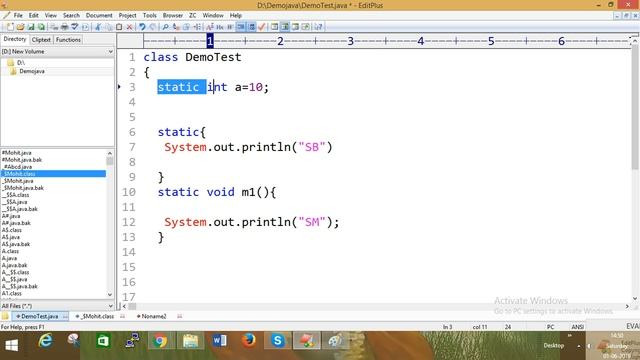Launch Internet Explorer from taskbar

click(x=45, y=341)
